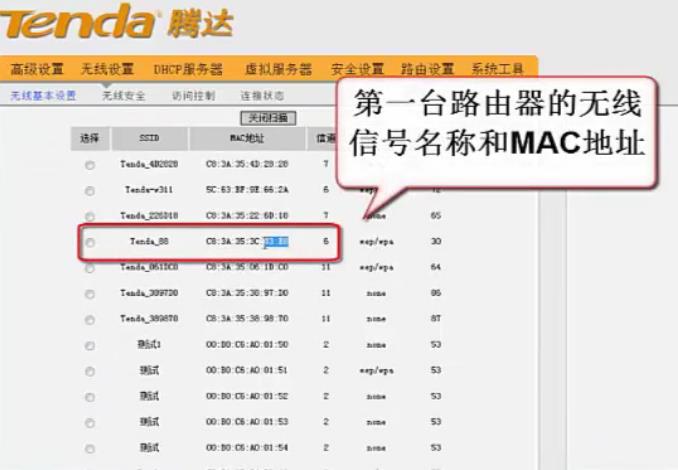Image resolution: width=678 pixels, height=470 pixels.
Task: Open the 系统工具 menu
Action: 497,69
